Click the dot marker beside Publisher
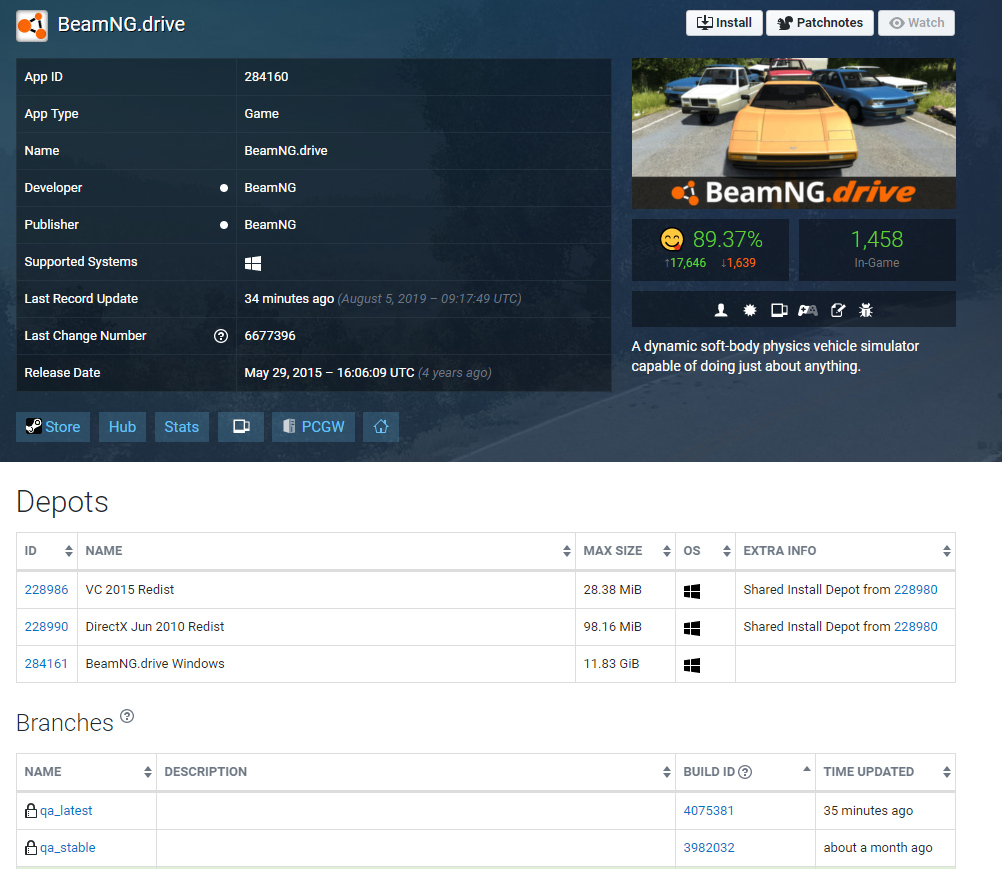Screen dimensions: 1002x869 (224, 225)
